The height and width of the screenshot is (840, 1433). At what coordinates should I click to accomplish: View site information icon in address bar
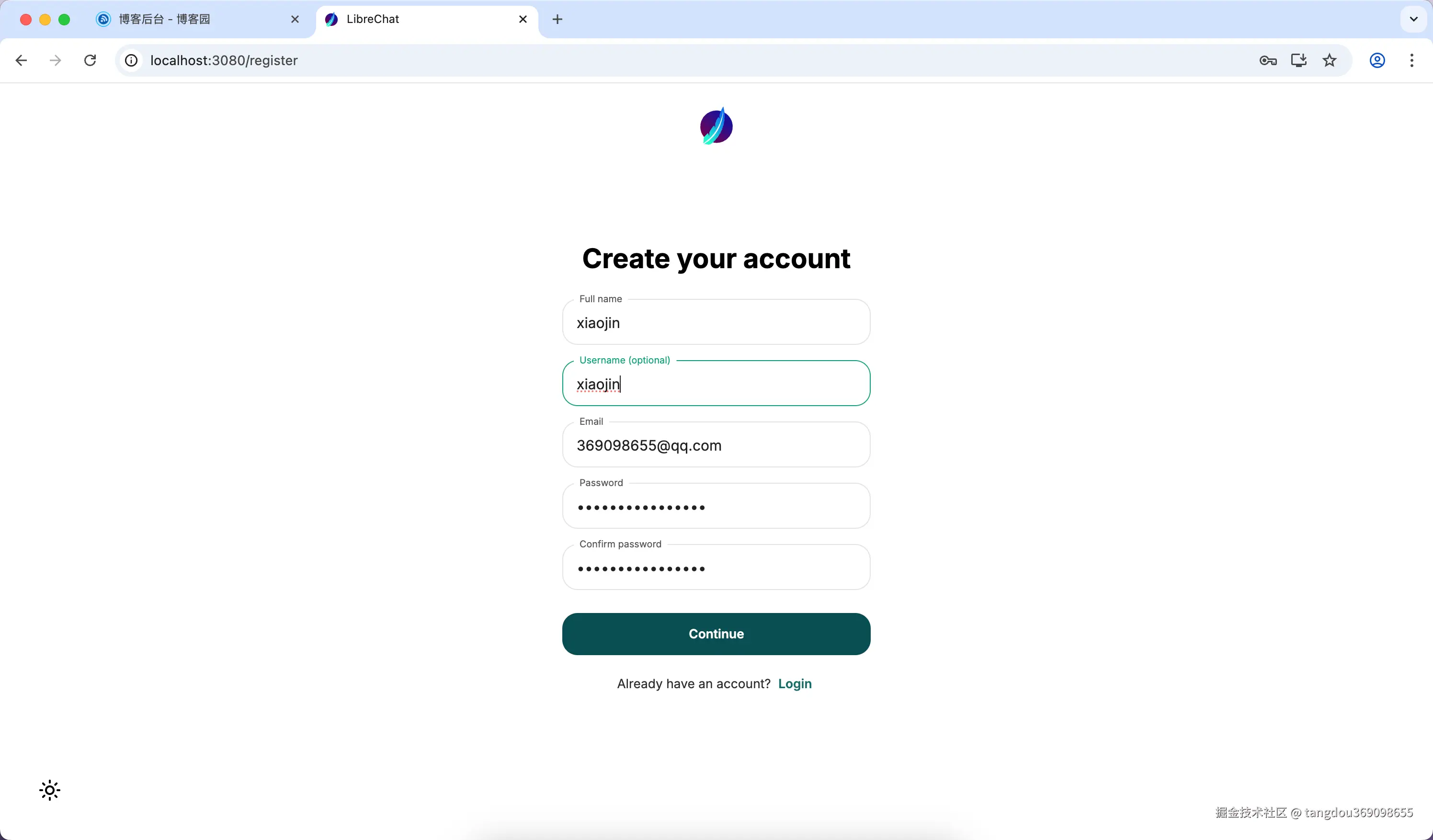131,60
